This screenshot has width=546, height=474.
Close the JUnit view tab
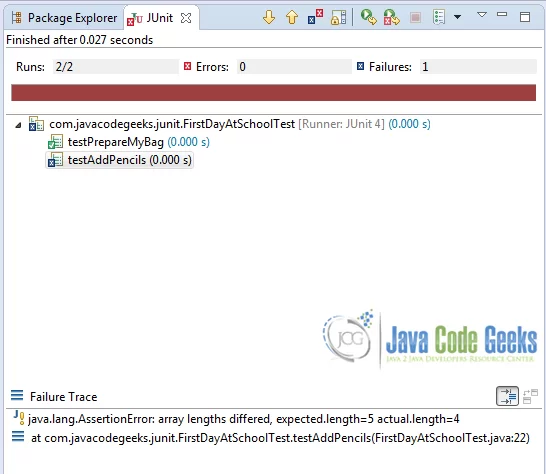pos(186,18)
